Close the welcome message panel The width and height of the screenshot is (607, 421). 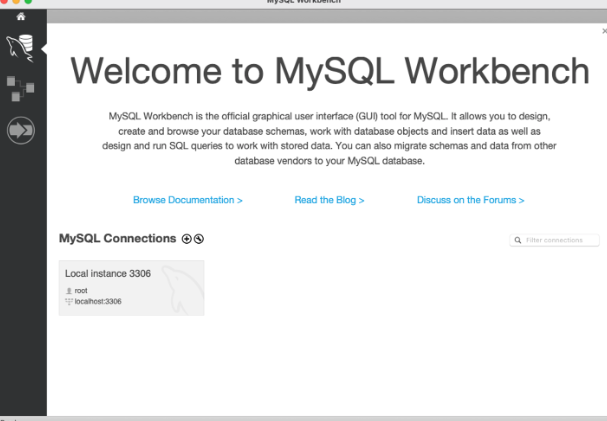604,31
